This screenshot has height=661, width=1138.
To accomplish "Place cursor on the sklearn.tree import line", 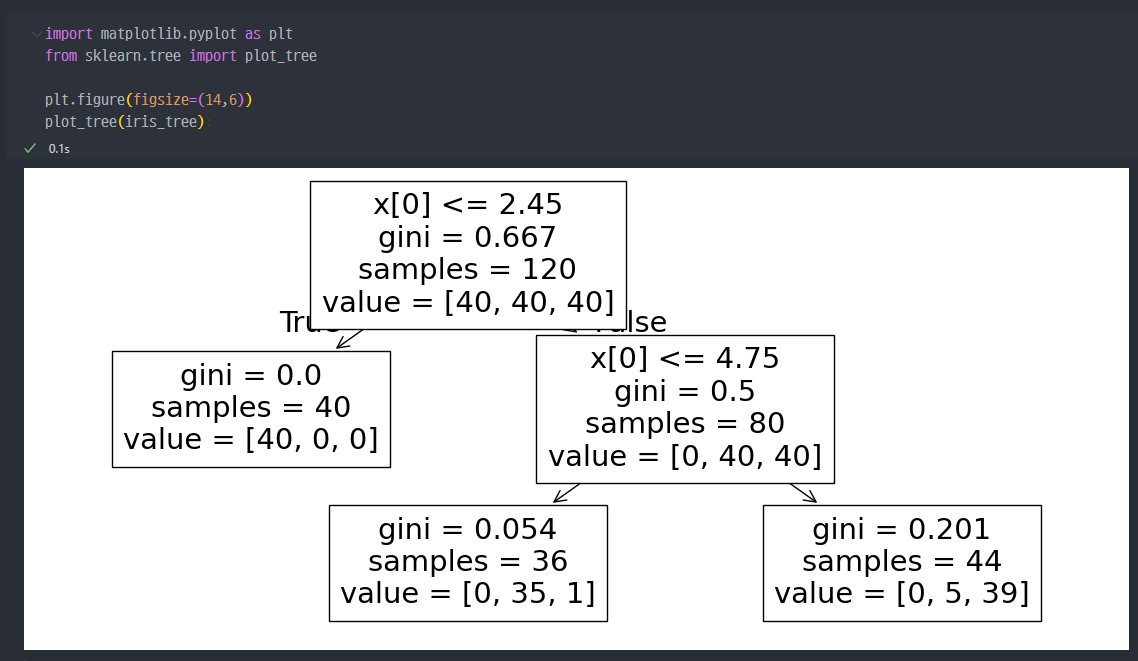I will pyautogui.click(x=181, y=56).
